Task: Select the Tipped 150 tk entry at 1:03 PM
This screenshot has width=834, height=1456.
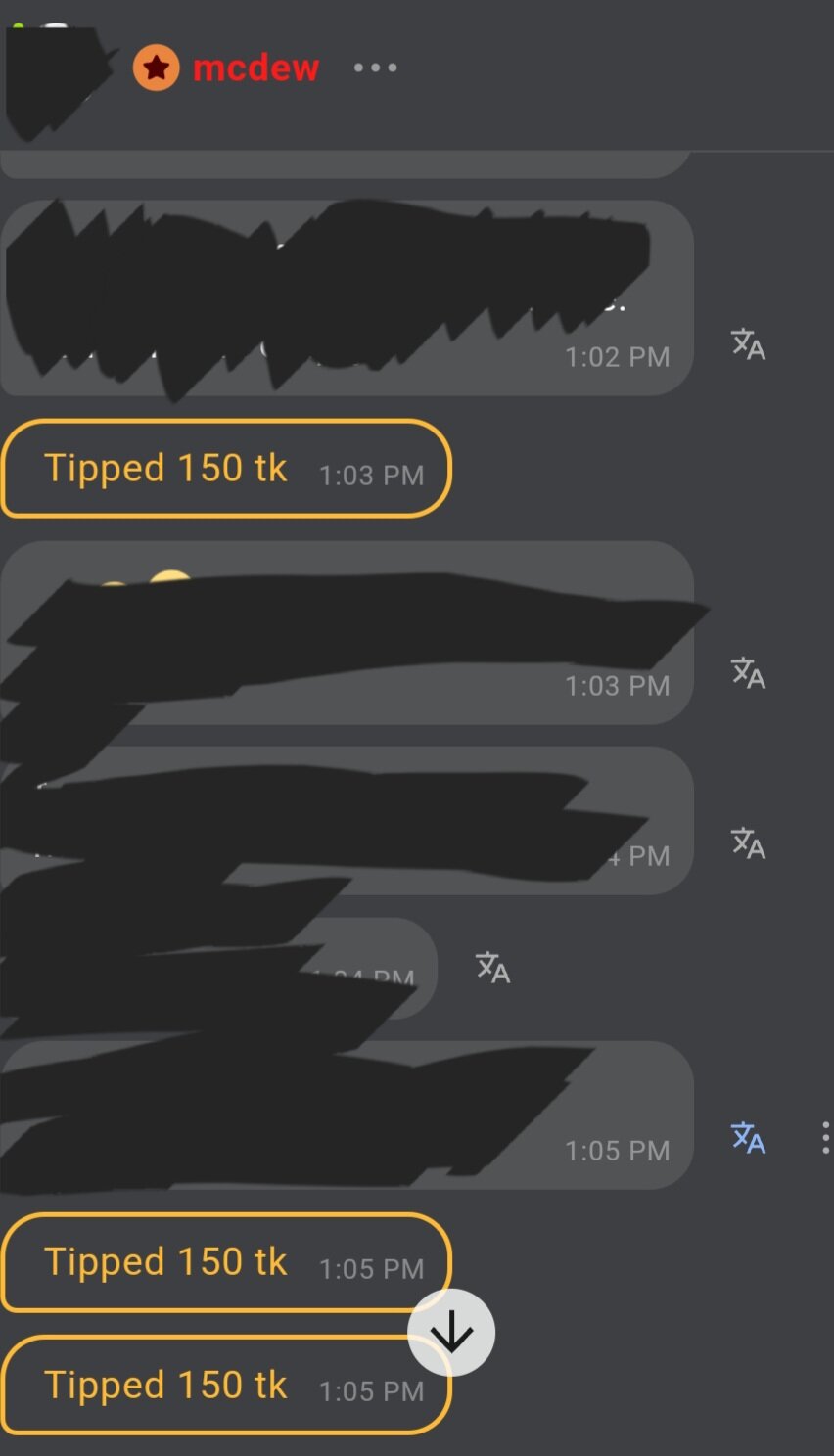Action: click(x=226, y=469)
